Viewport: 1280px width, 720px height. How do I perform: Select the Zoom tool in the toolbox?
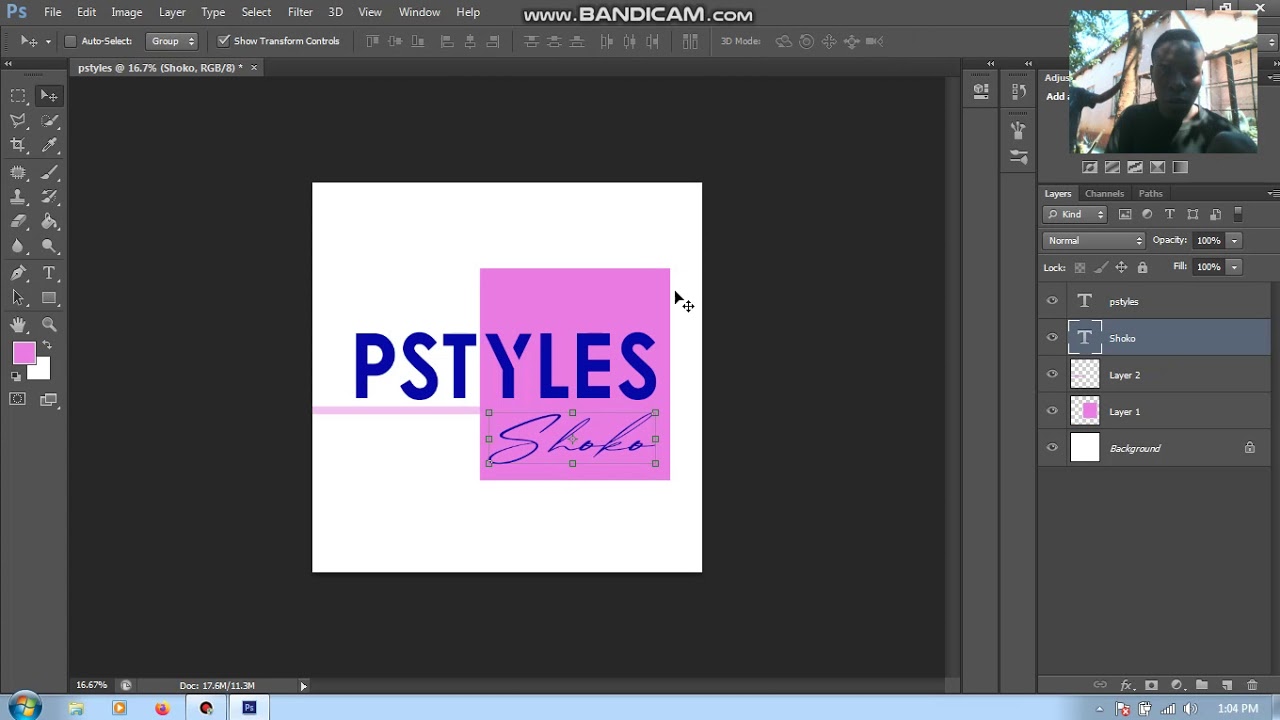[49, 325]
